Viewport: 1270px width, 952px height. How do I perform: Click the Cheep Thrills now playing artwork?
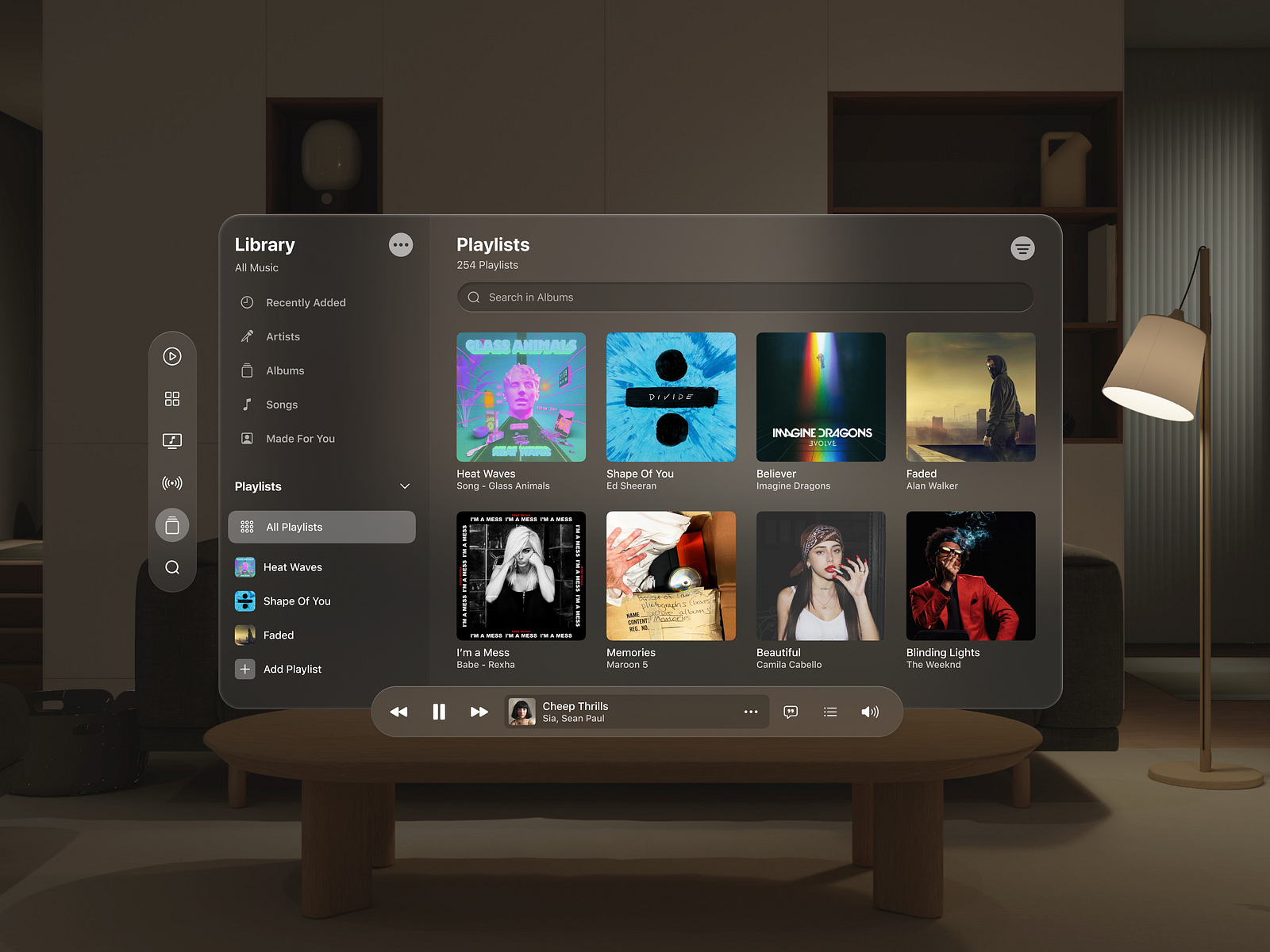(x=521, y=712)
